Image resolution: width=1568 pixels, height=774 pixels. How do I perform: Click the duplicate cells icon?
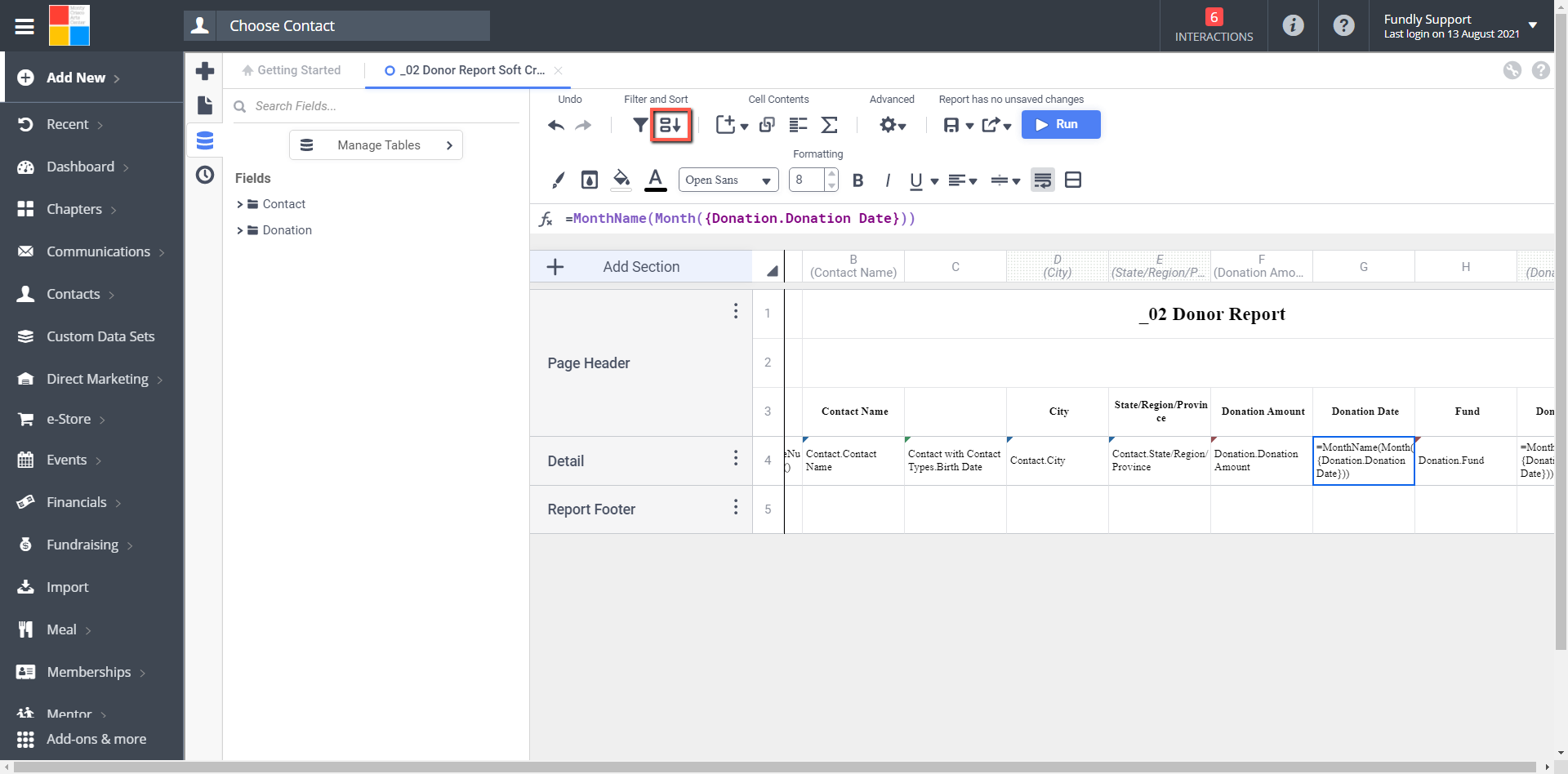(x=767, y=125)
